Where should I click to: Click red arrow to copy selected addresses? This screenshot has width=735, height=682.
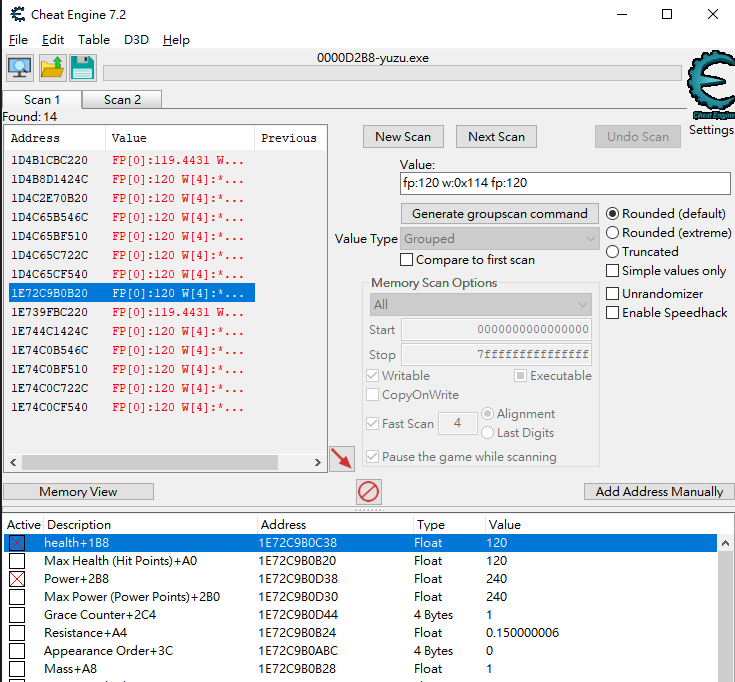point(342,458)
